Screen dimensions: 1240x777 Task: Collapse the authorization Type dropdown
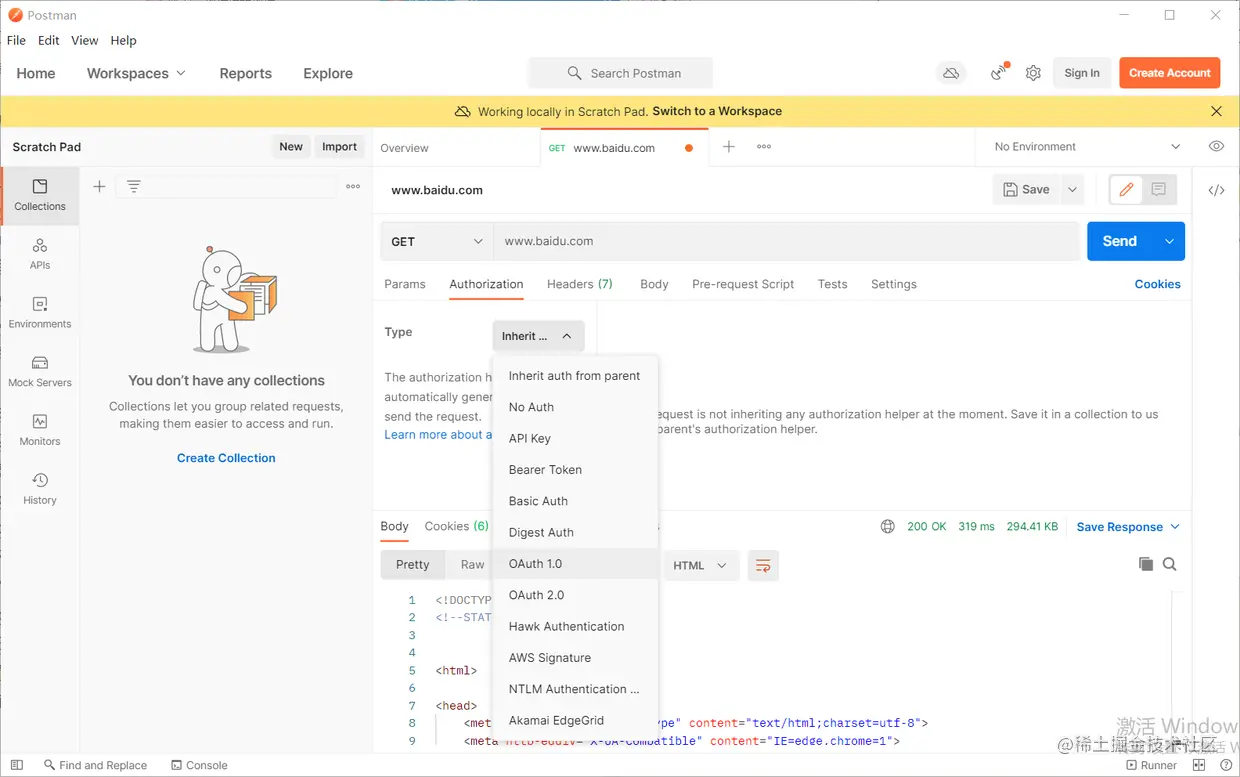click(x=538, y=336)
